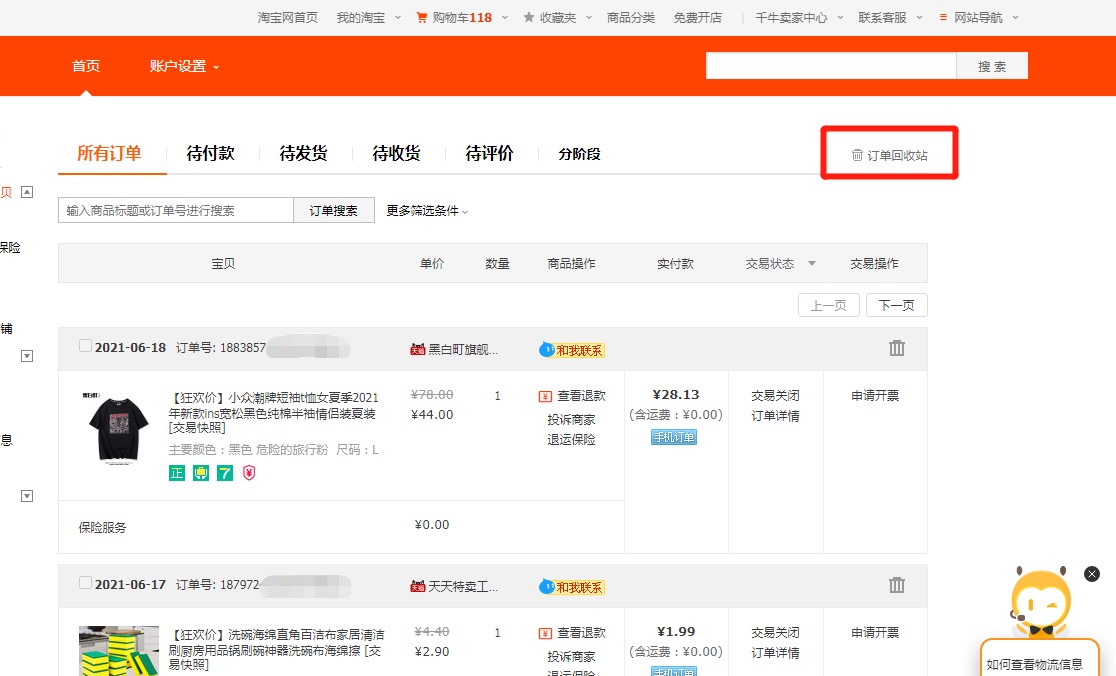The image size is (1116, 676).
Task: Click the 上一页 button
Action: click(x=828, y=305)
